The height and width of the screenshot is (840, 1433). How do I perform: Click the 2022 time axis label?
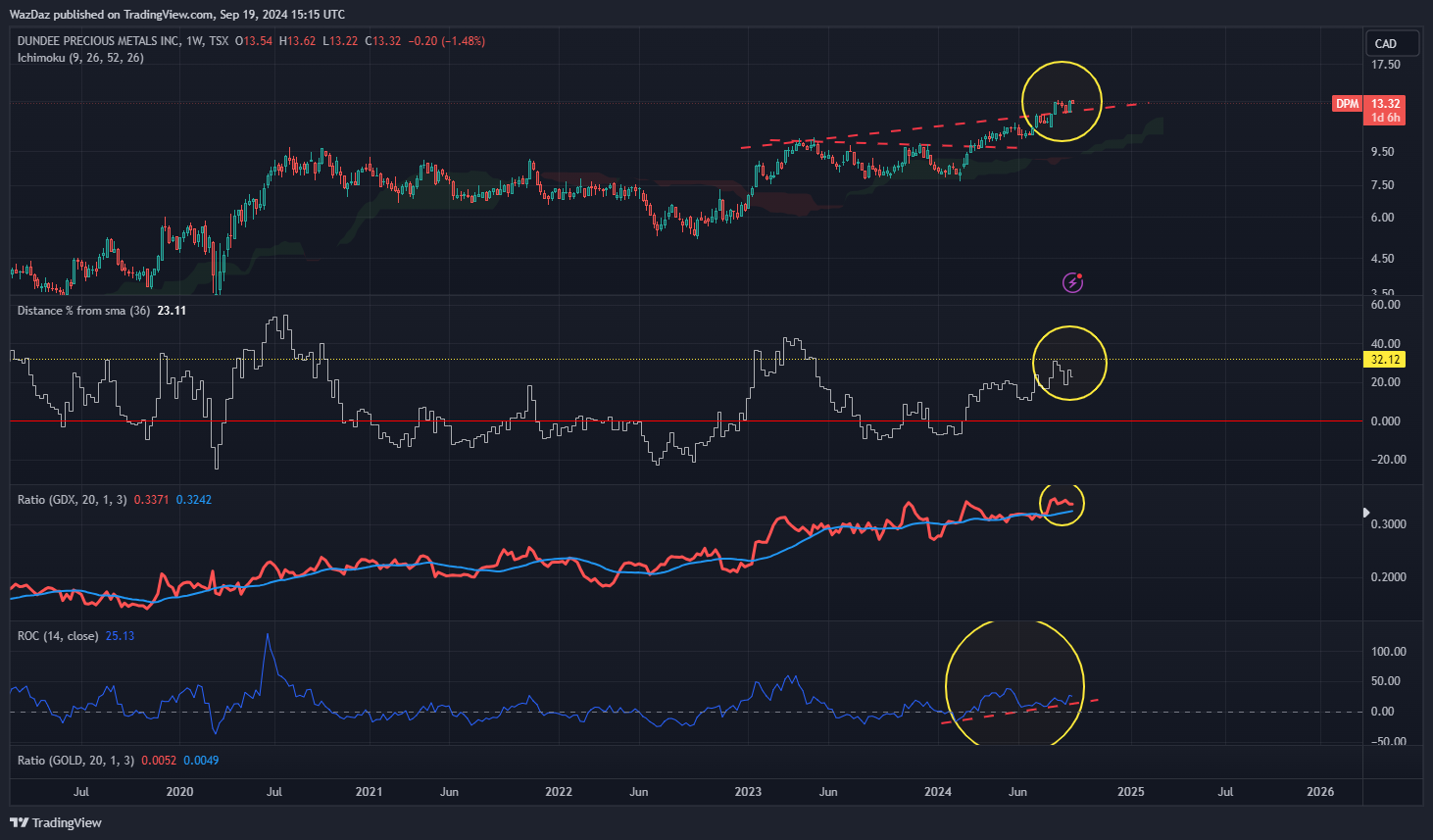coord(559,792)
